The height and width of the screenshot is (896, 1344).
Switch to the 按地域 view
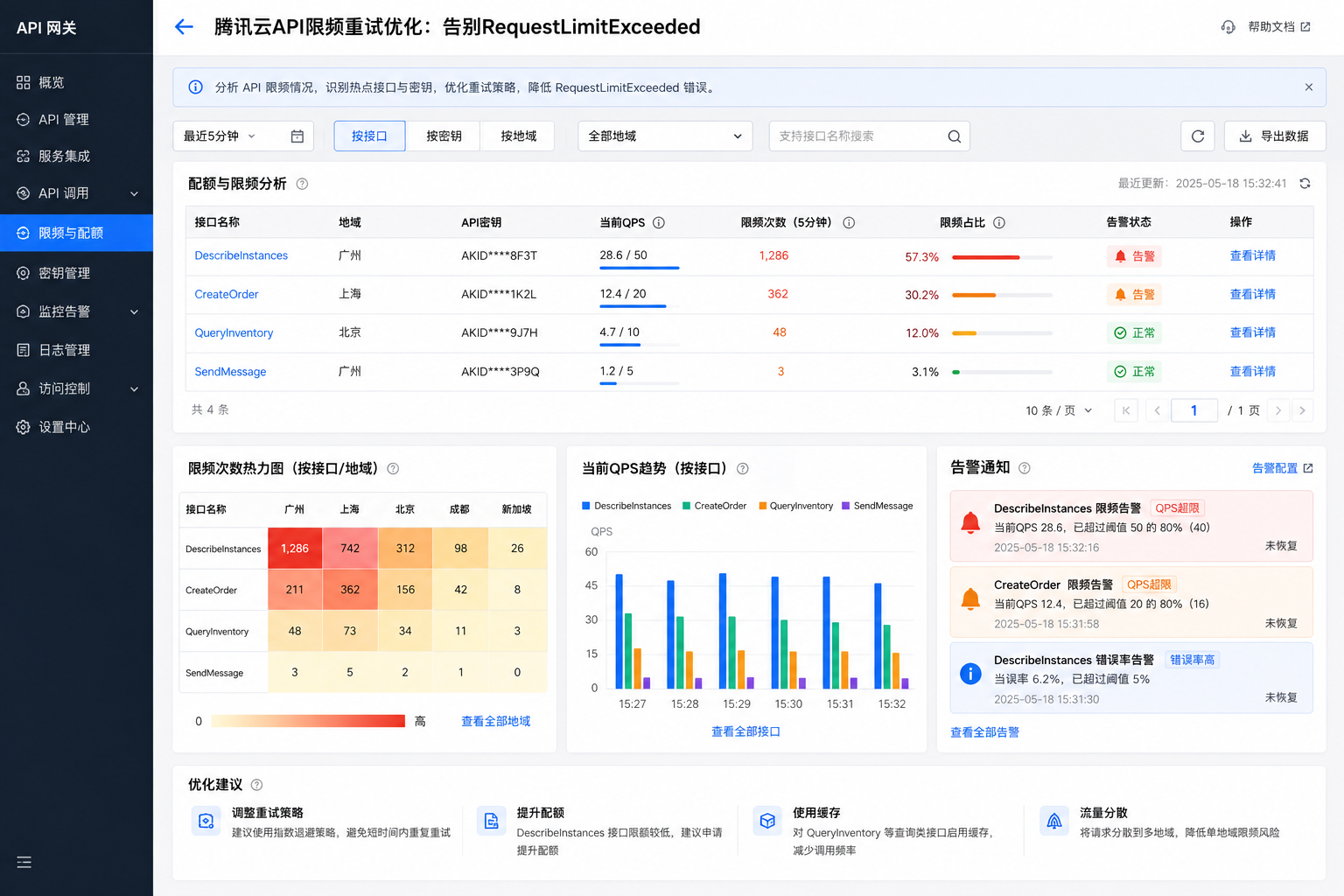pos(518,136)
